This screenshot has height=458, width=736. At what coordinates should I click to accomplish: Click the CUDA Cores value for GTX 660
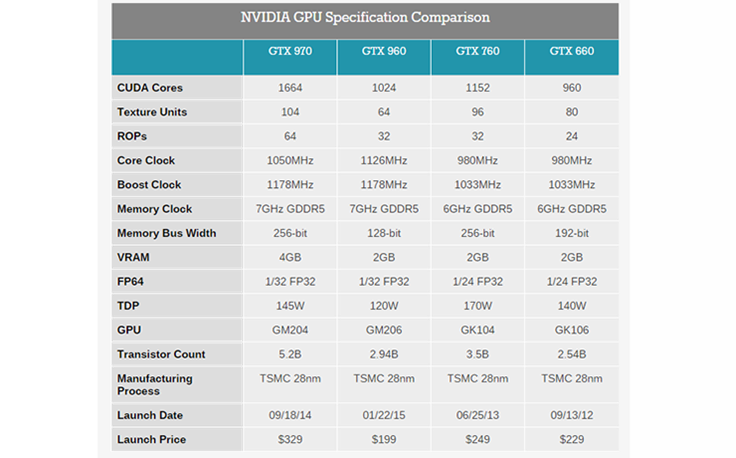pos(572,88)
